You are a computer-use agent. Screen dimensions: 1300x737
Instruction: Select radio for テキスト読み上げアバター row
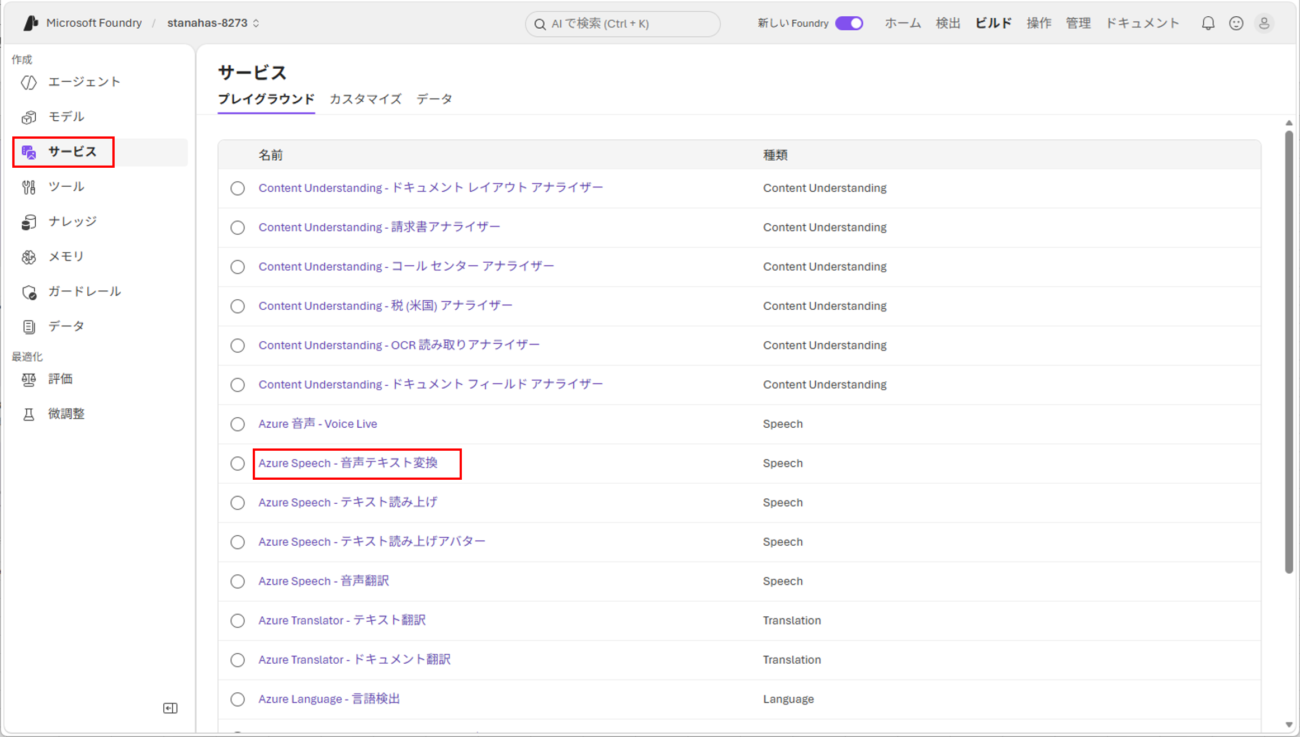pos(237,542)
